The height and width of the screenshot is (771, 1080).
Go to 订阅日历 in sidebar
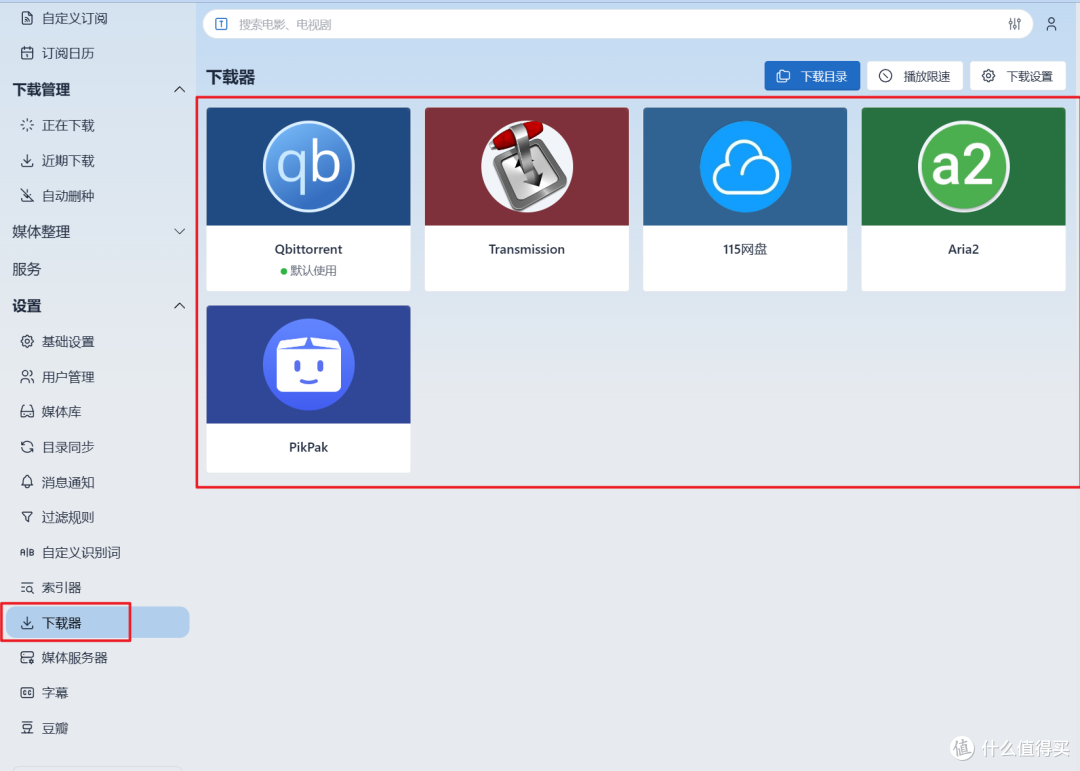click(68, 53)
